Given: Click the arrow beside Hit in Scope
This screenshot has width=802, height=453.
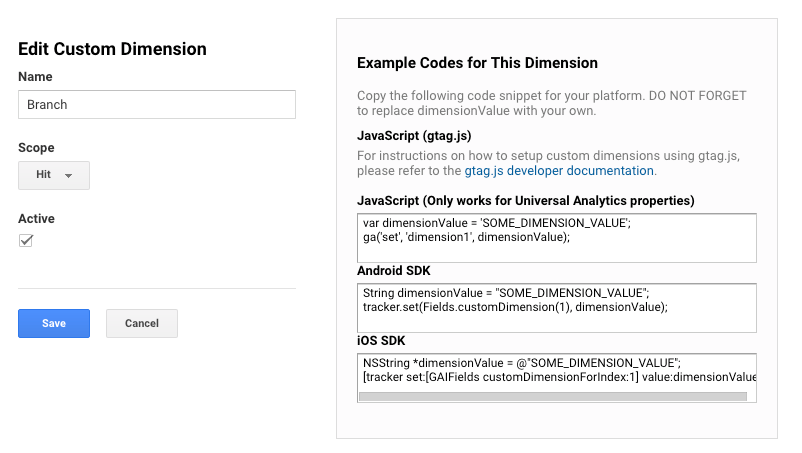Looking at the screenshot, I should (x=68, y=176).
